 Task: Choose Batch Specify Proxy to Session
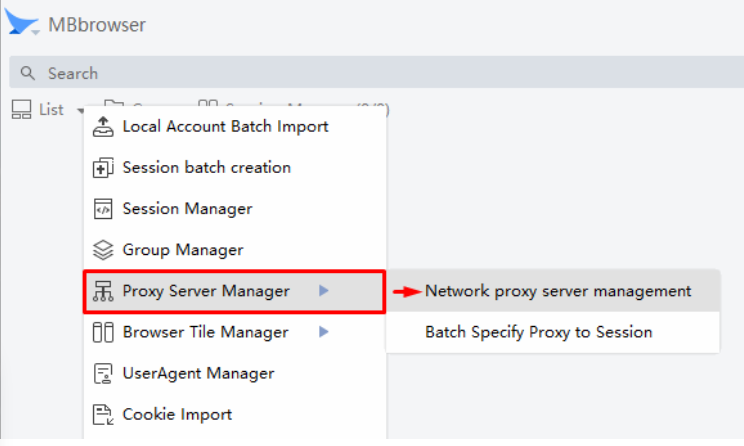point(538,332)
